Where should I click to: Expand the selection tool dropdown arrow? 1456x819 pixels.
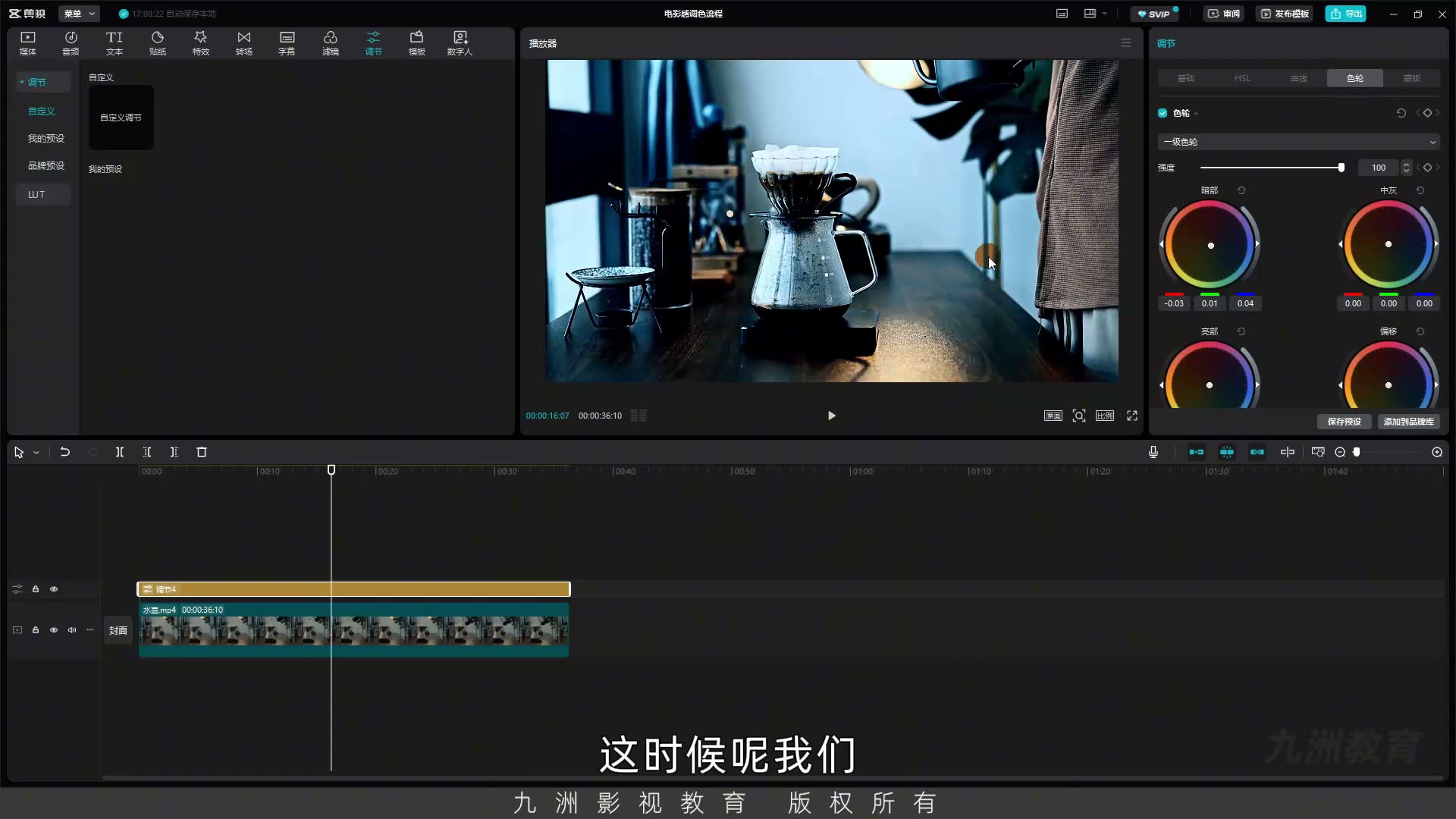(x=36, y=453)
